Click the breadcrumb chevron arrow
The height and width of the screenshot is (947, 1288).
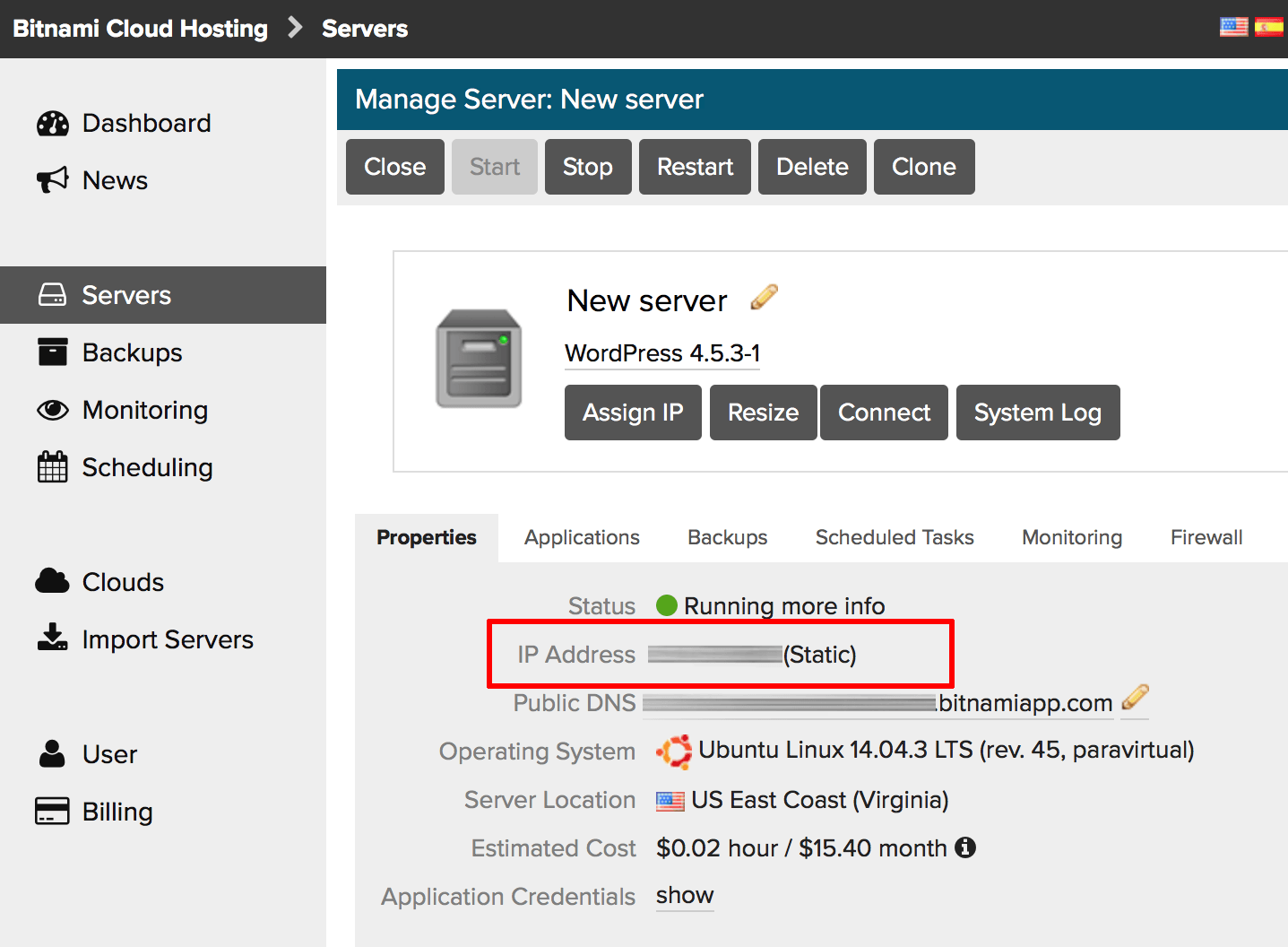[295, 28]
